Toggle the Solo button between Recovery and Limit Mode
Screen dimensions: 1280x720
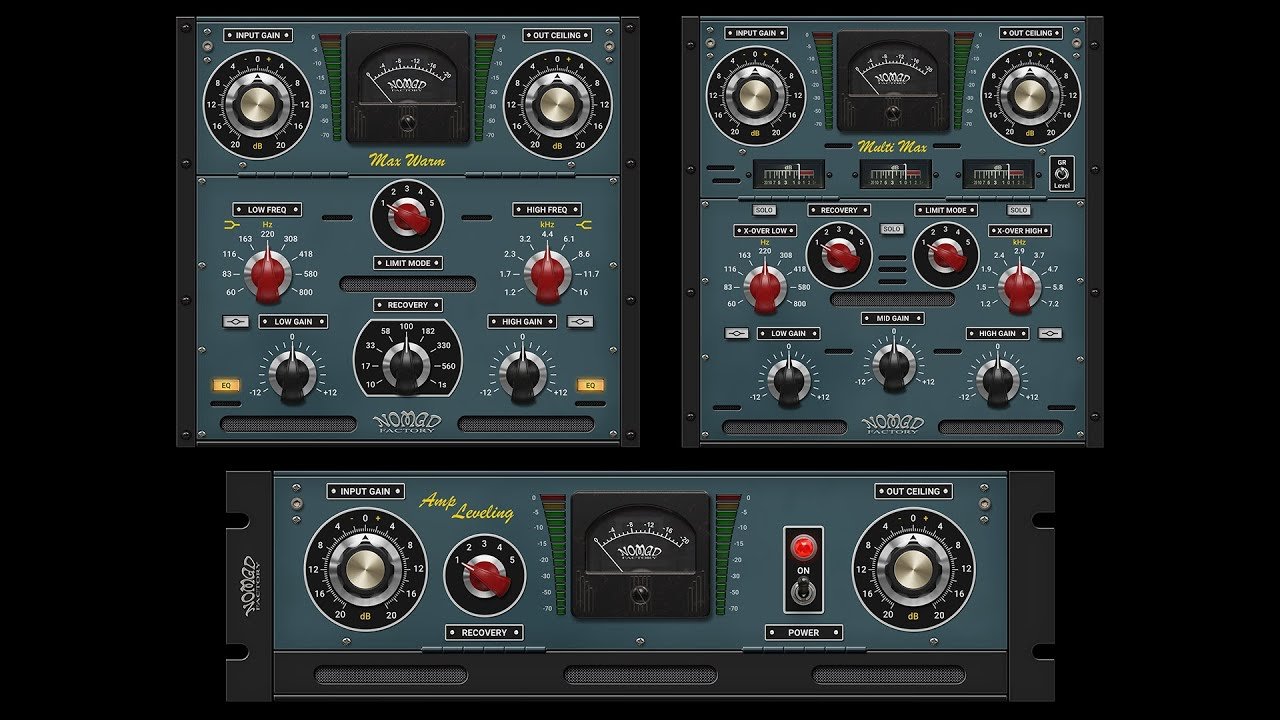pos(892,229)
